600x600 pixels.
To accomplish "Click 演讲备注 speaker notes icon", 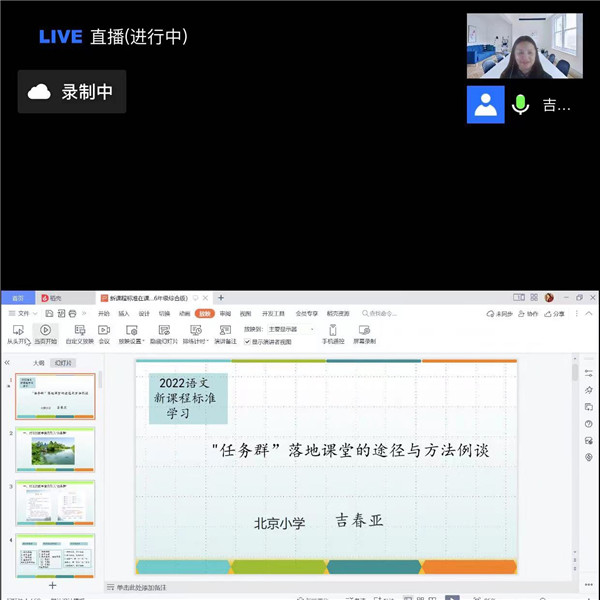I will [225, 330].
